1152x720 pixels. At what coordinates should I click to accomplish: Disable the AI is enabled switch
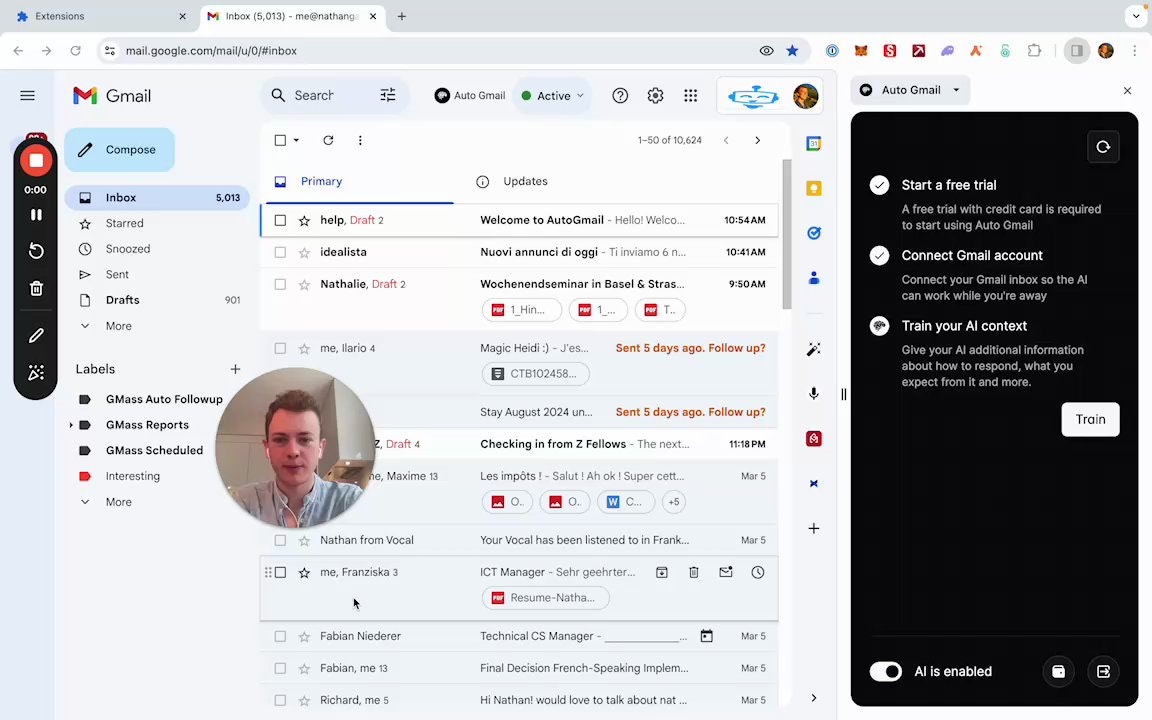885,671
